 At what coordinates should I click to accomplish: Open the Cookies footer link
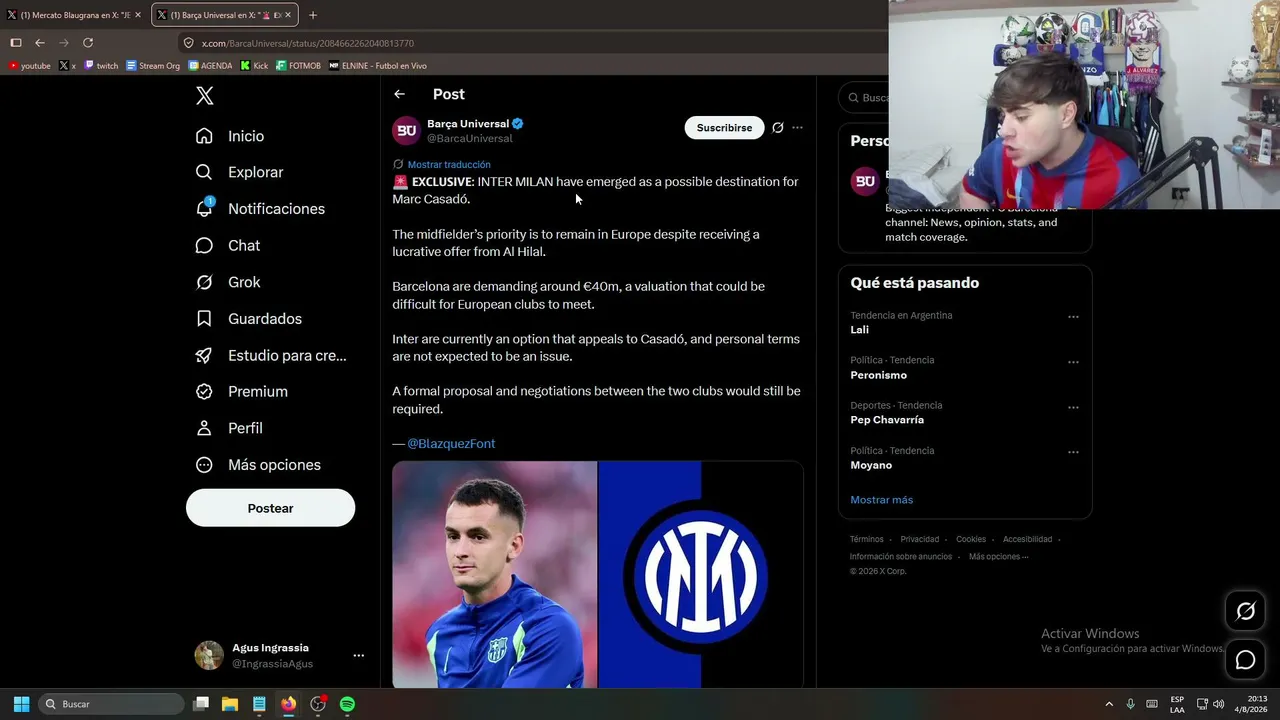(x=971, y=539)
